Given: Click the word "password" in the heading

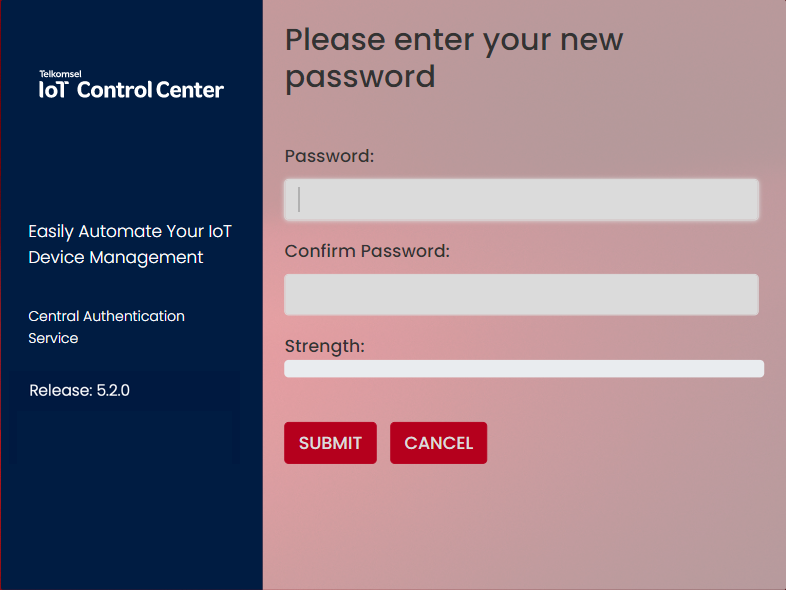Looking at the screenshot, I should click(360, 77).
